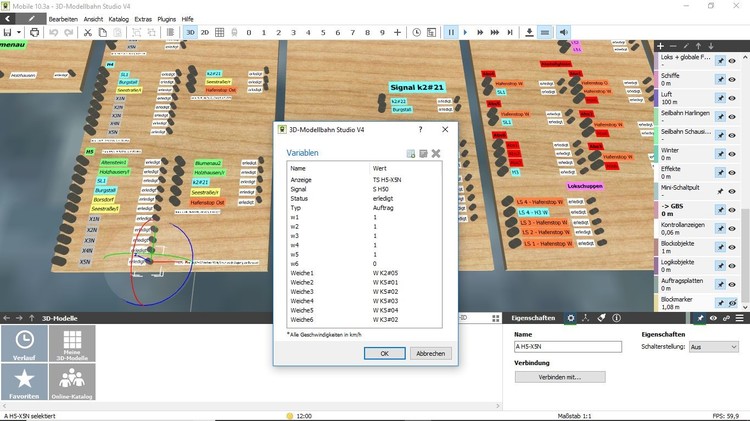Delete the variable with the X icon

click(436, 153)
